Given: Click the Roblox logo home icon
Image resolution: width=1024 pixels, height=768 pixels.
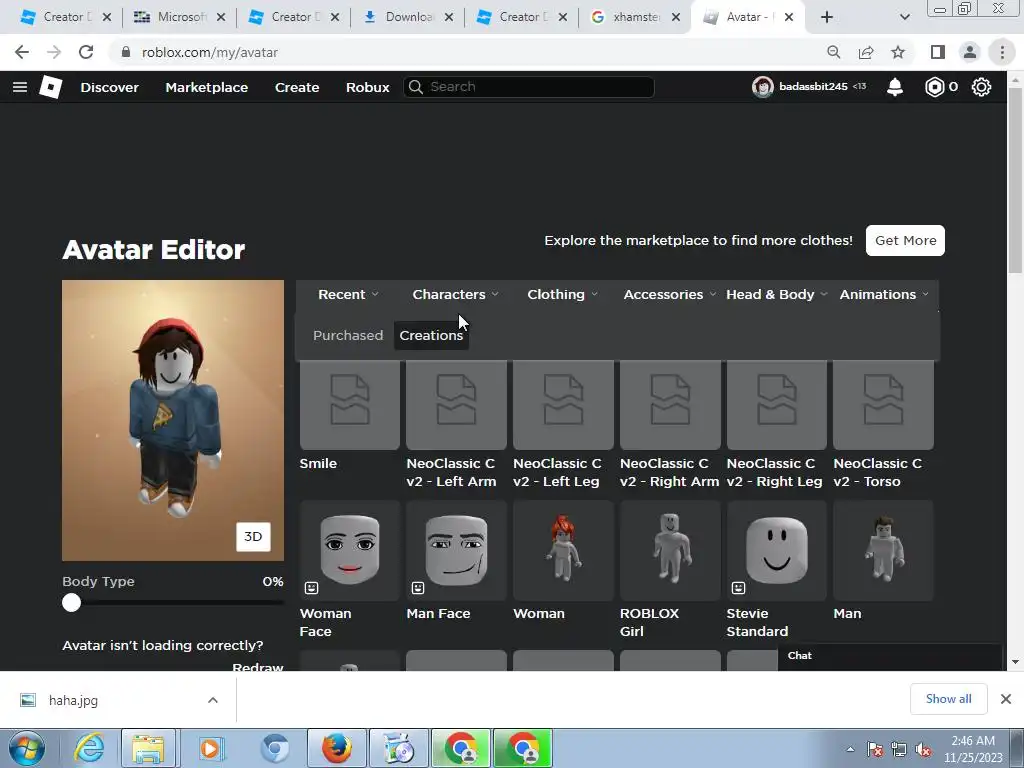Looking at the screenshot, I should point(50,87).
